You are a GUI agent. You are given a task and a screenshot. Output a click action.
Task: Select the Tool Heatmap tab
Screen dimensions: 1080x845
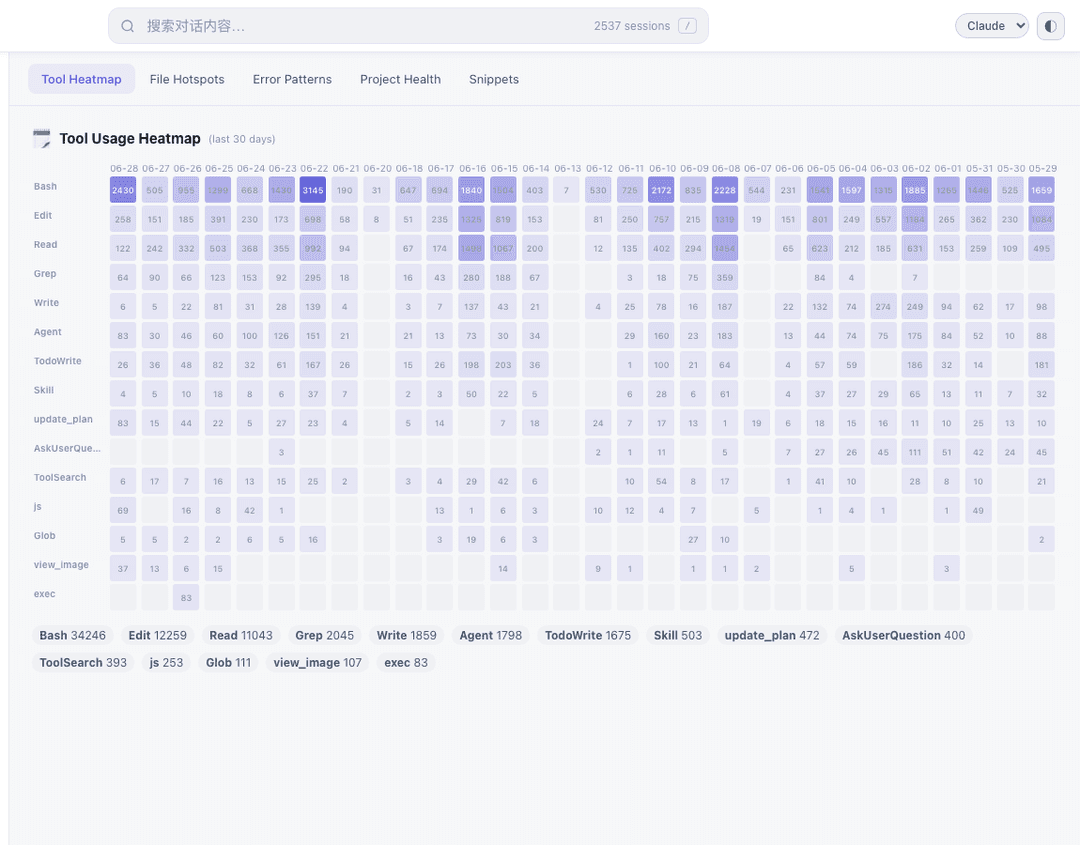click(x=81, y=79)
